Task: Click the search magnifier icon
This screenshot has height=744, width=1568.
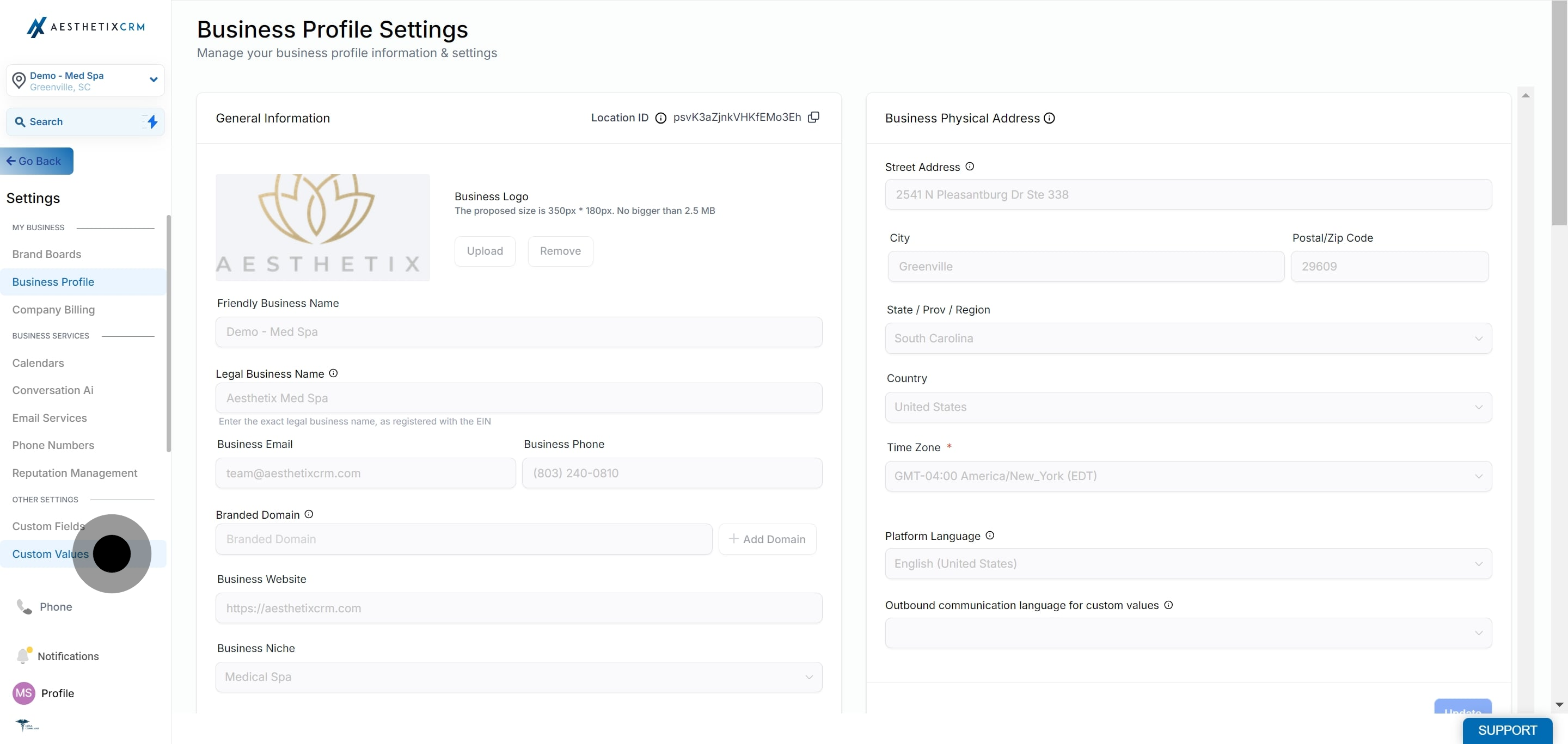Action: click(21, 122)
